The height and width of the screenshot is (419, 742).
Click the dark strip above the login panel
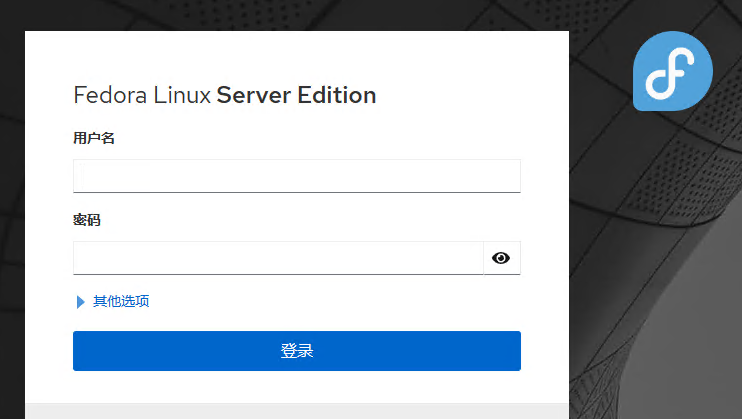point(296,14)
